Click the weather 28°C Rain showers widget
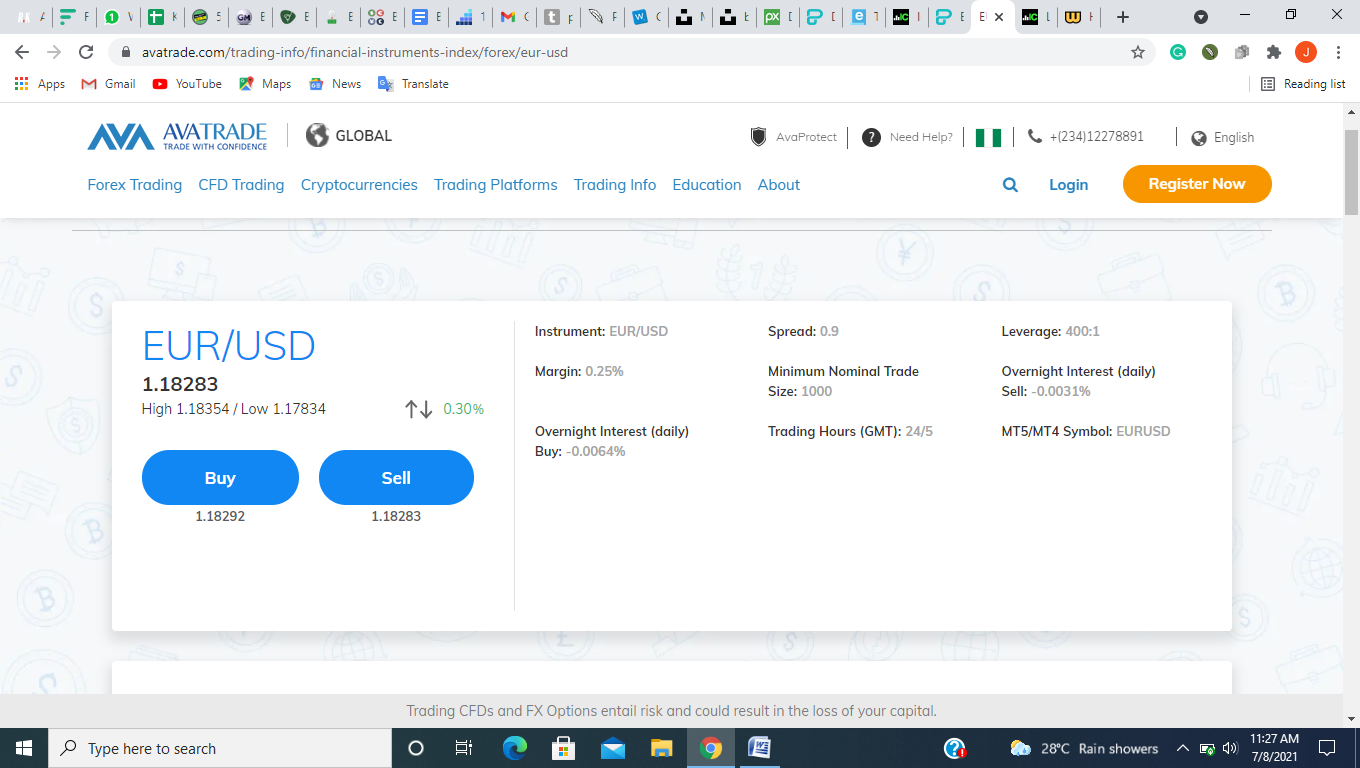This screenshot has width=1360, height=768. coord(1084,748)
